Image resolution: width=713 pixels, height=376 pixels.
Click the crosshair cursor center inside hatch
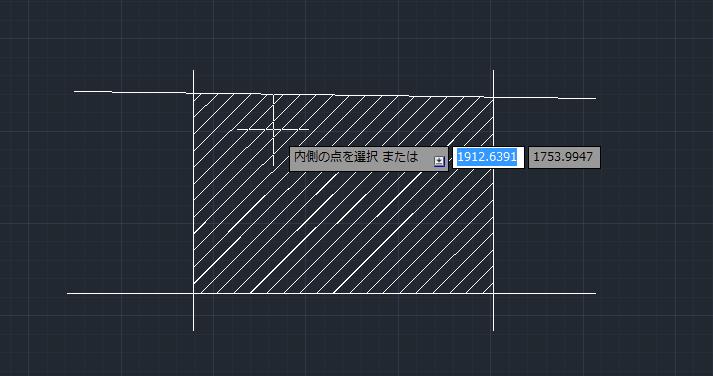pyautogui.click(x=273, y=130)
